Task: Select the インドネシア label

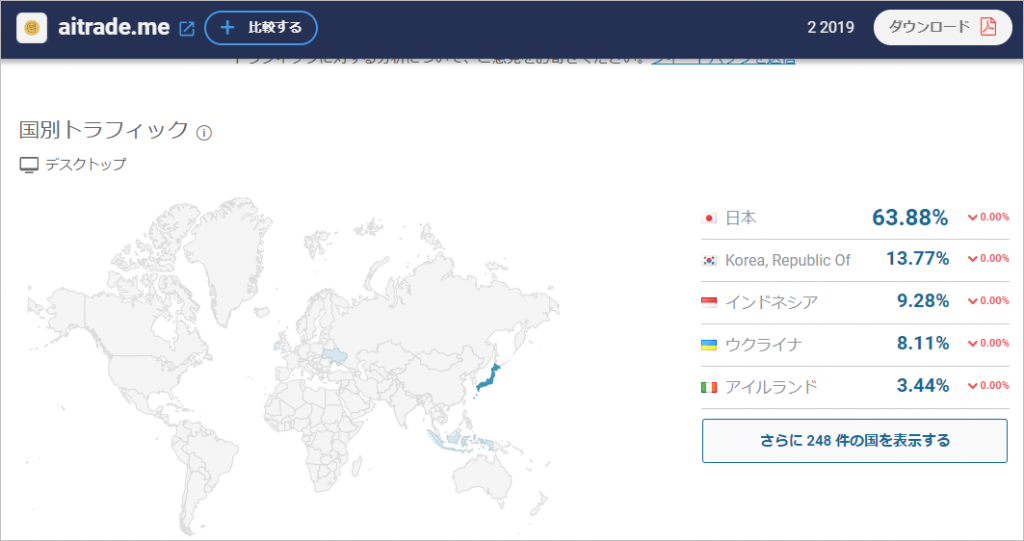Action: point(771,303)
